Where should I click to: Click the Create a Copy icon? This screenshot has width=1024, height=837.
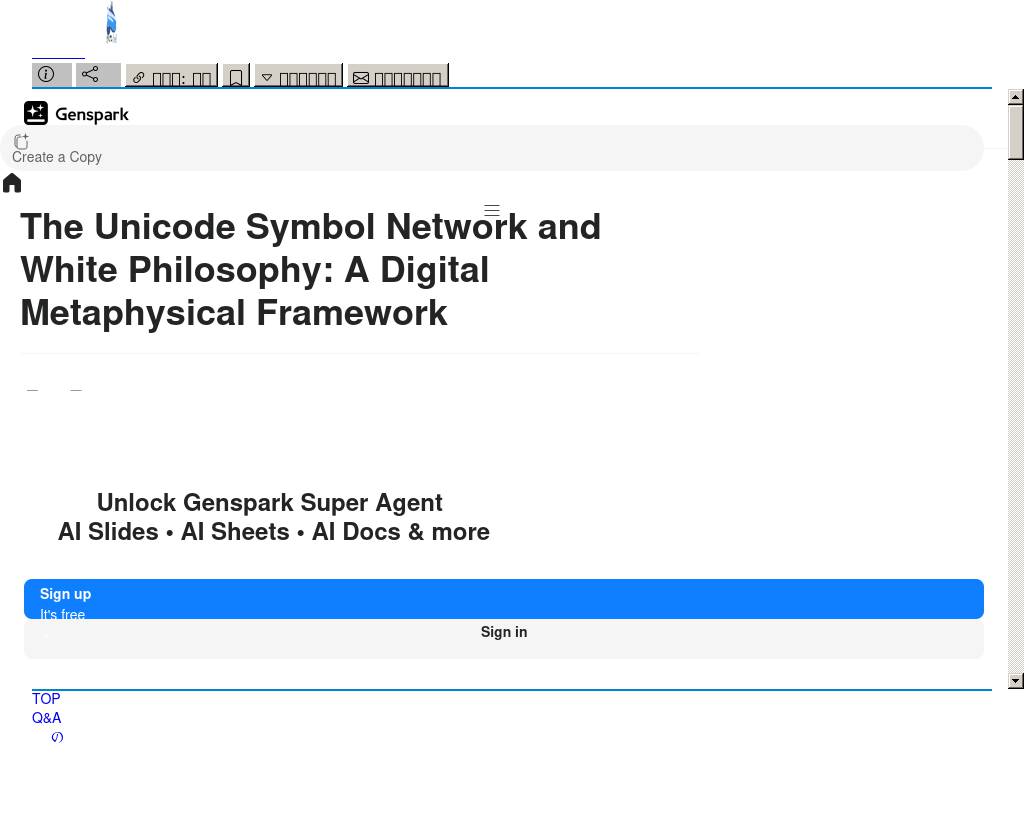point(21,142)
